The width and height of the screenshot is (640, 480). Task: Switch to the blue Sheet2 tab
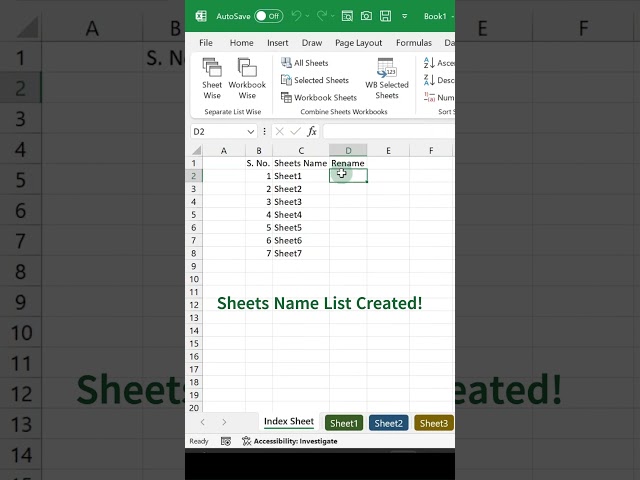click(389, 423)
